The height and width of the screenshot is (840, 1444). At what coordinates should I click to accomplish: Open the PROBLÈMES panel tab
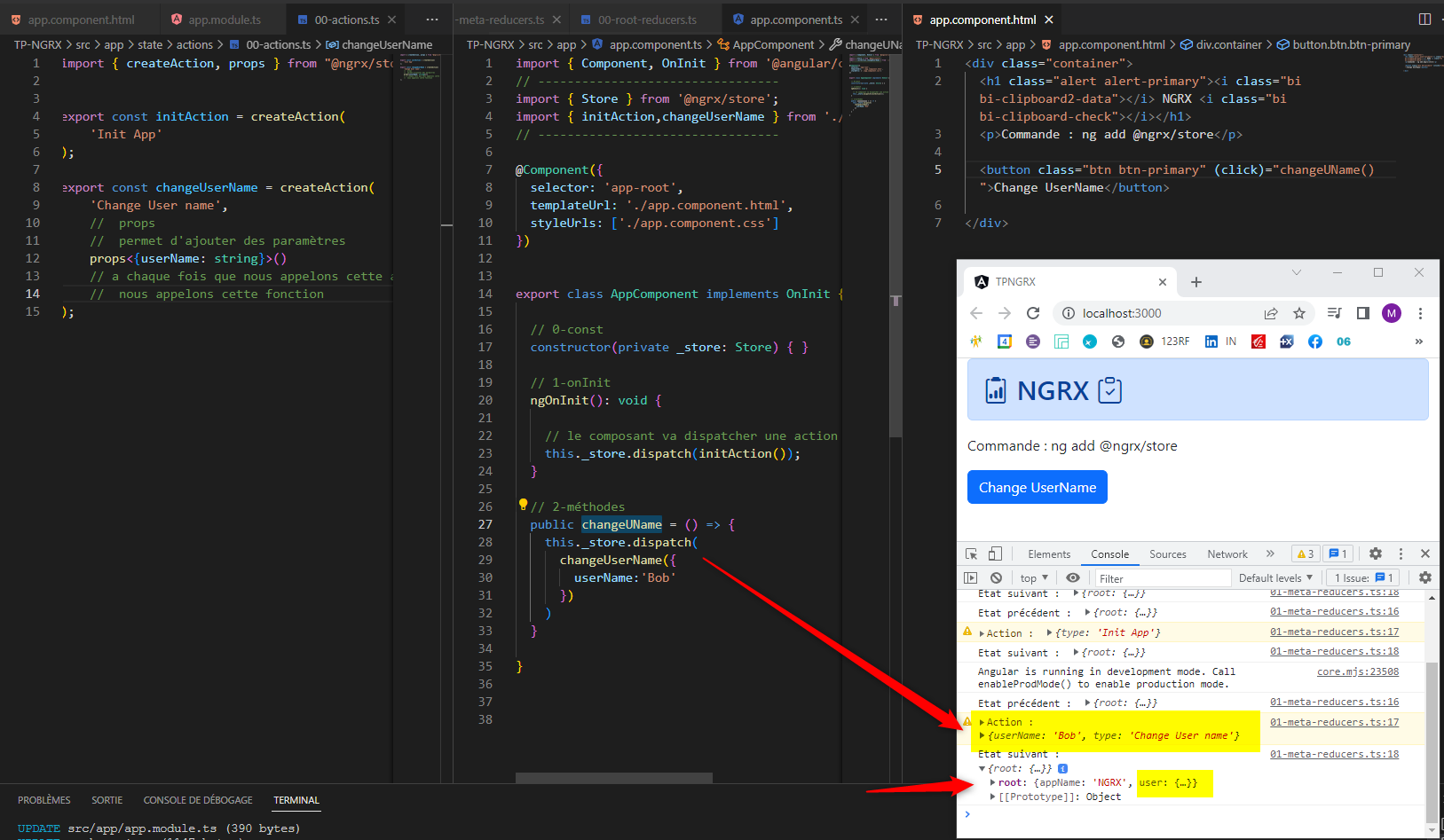[x=44, y=800]
